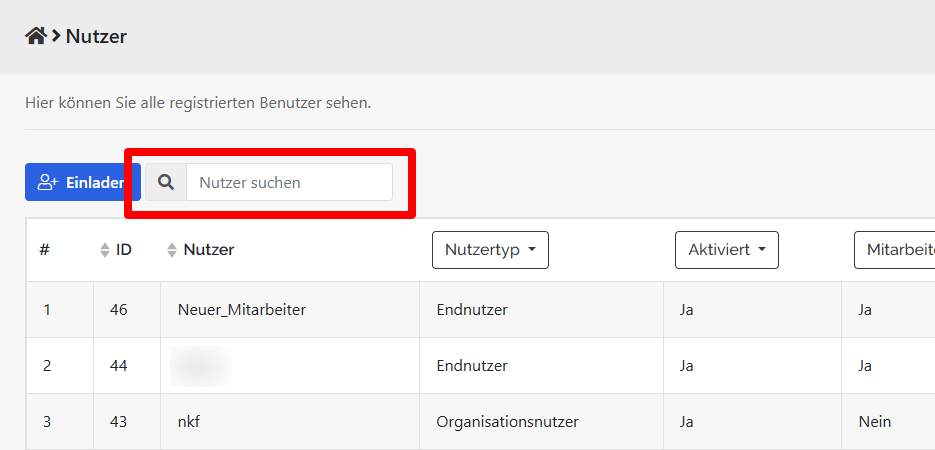
Task: Click the blurred username in row 2
Action: point(201,366)
